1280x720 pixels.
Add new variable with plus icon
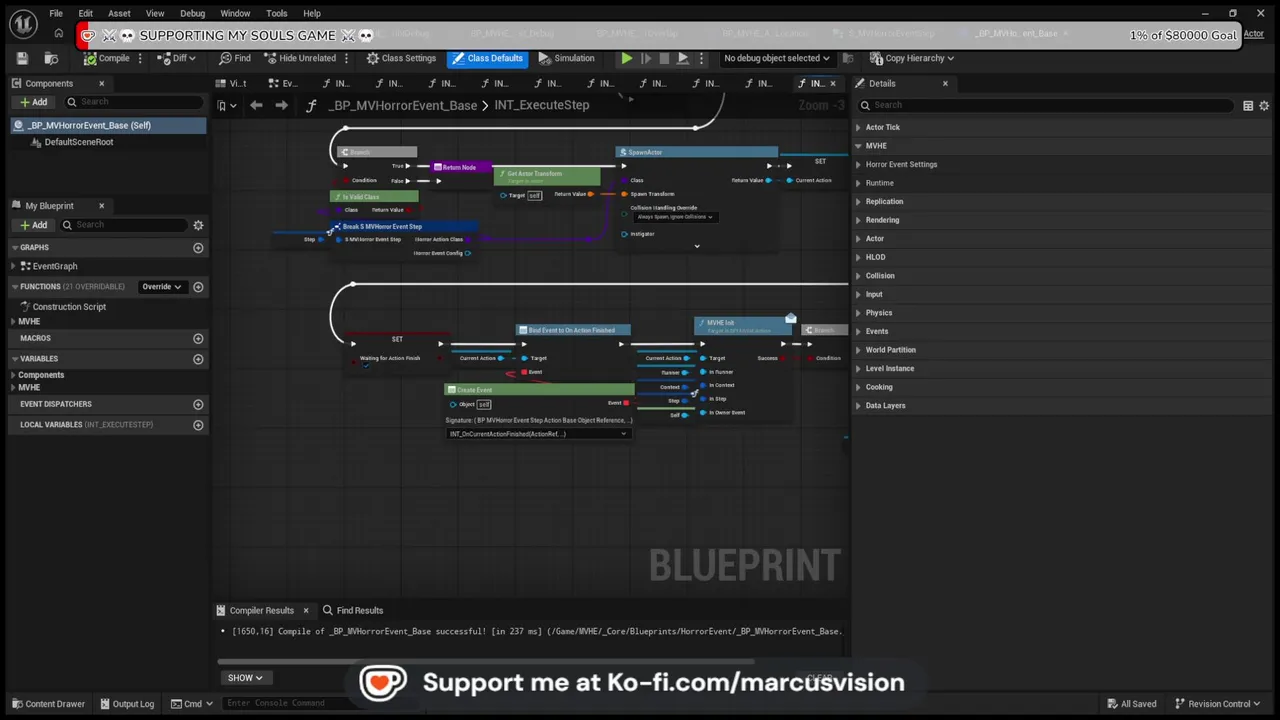[198, 359]
